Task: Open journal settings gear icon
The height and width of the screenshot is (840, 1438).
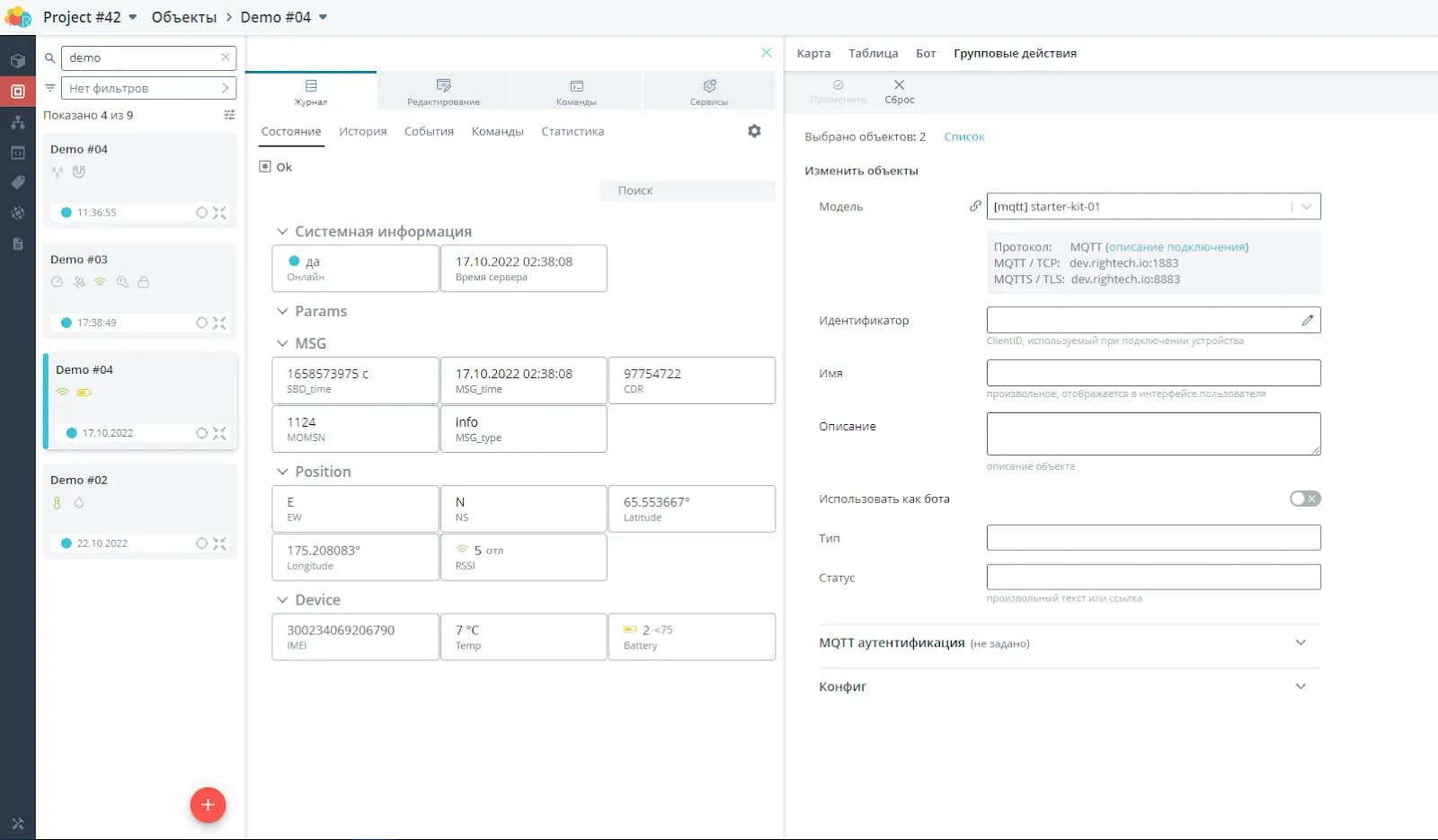Action: [754, 131]
